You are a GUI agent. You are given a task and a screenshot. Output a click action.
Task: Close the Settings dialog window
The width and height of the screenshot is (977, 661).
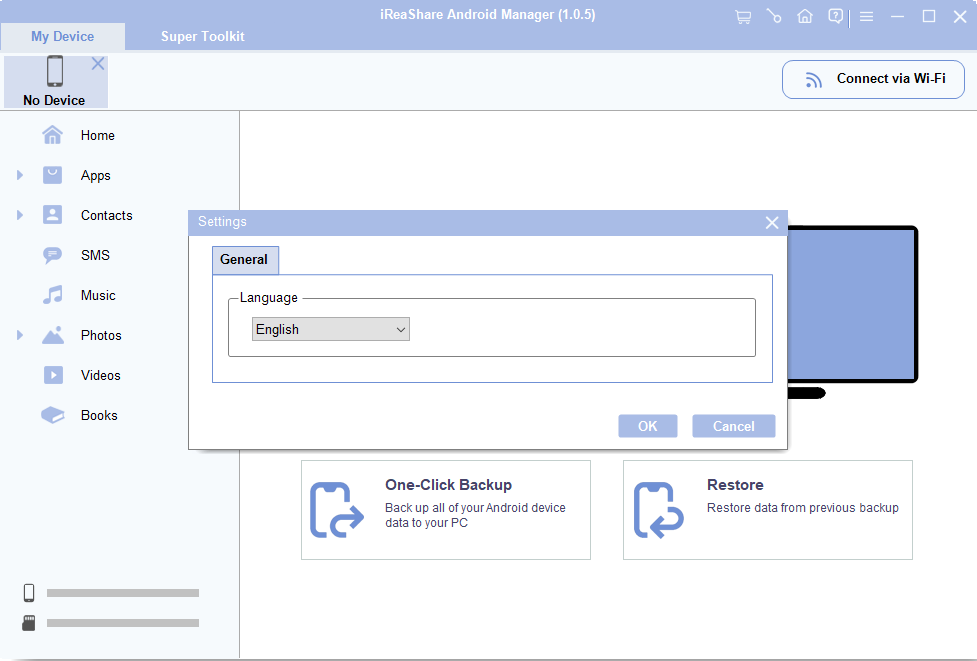[x=772, y=223]
